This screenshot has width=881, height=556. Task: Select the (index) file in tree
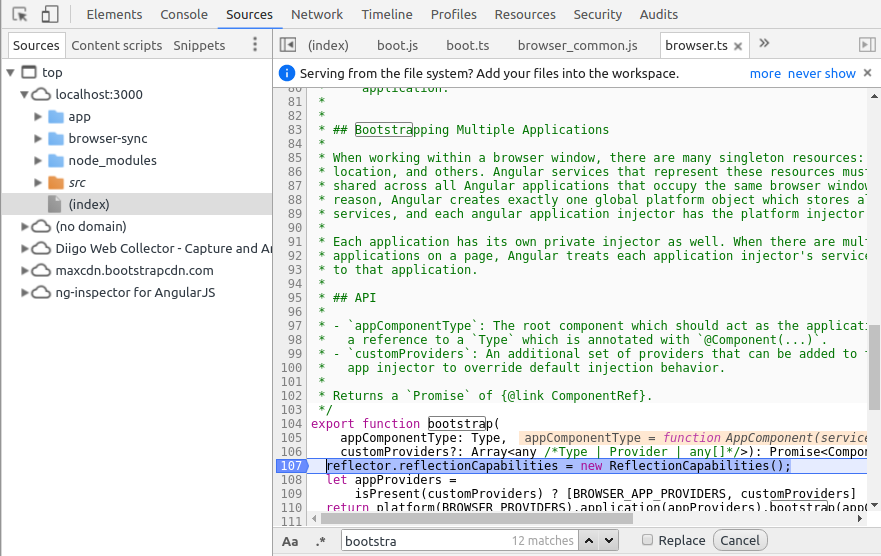tap(137, 204)
